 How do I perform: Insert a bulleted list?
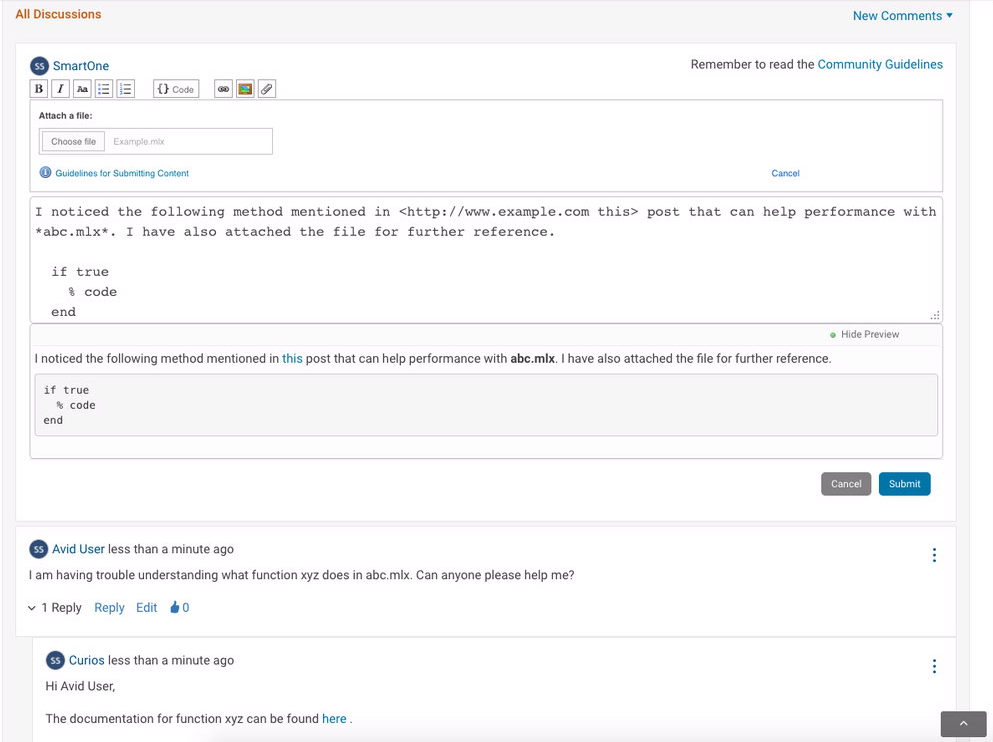pos(104,89)
